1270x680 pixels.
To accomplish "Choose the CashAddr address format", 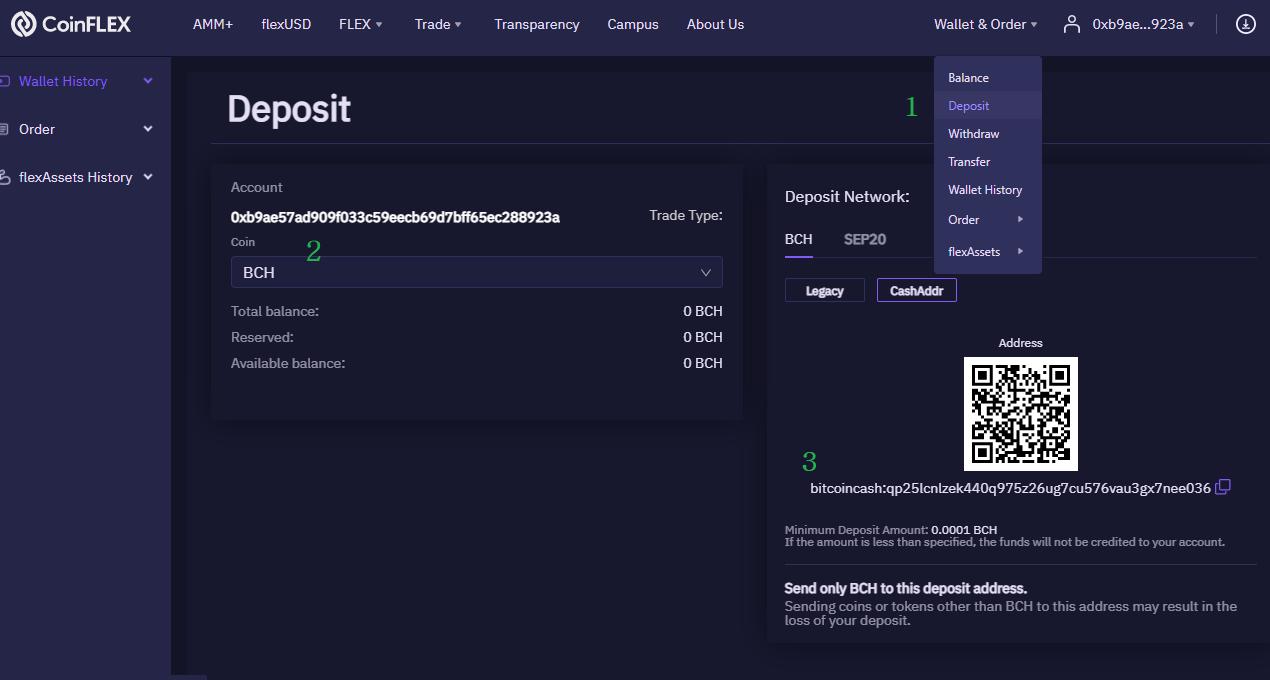I will [917, 290].
